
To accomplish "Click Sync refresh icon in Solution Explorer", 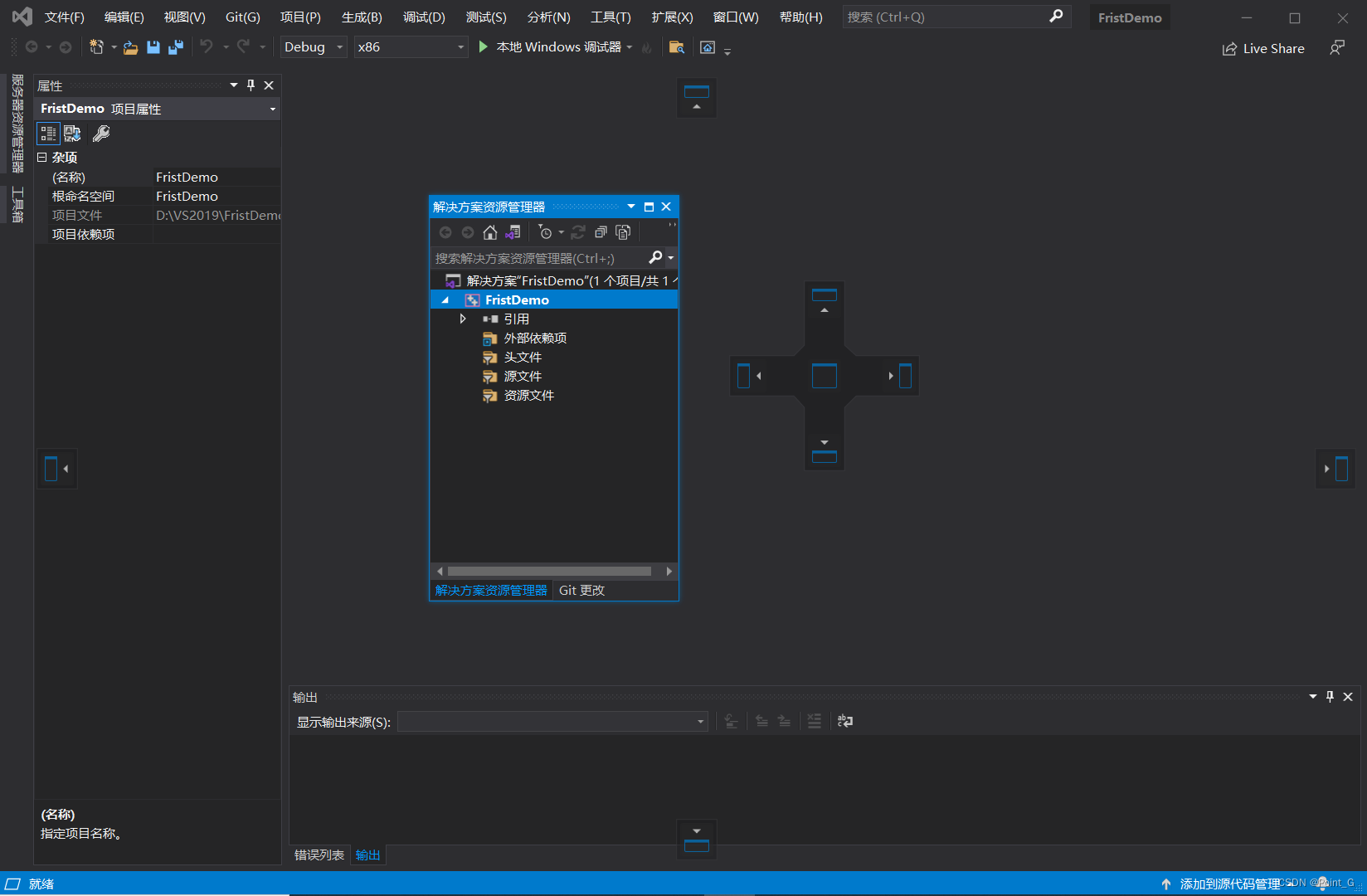I will (x=578, y=232).
